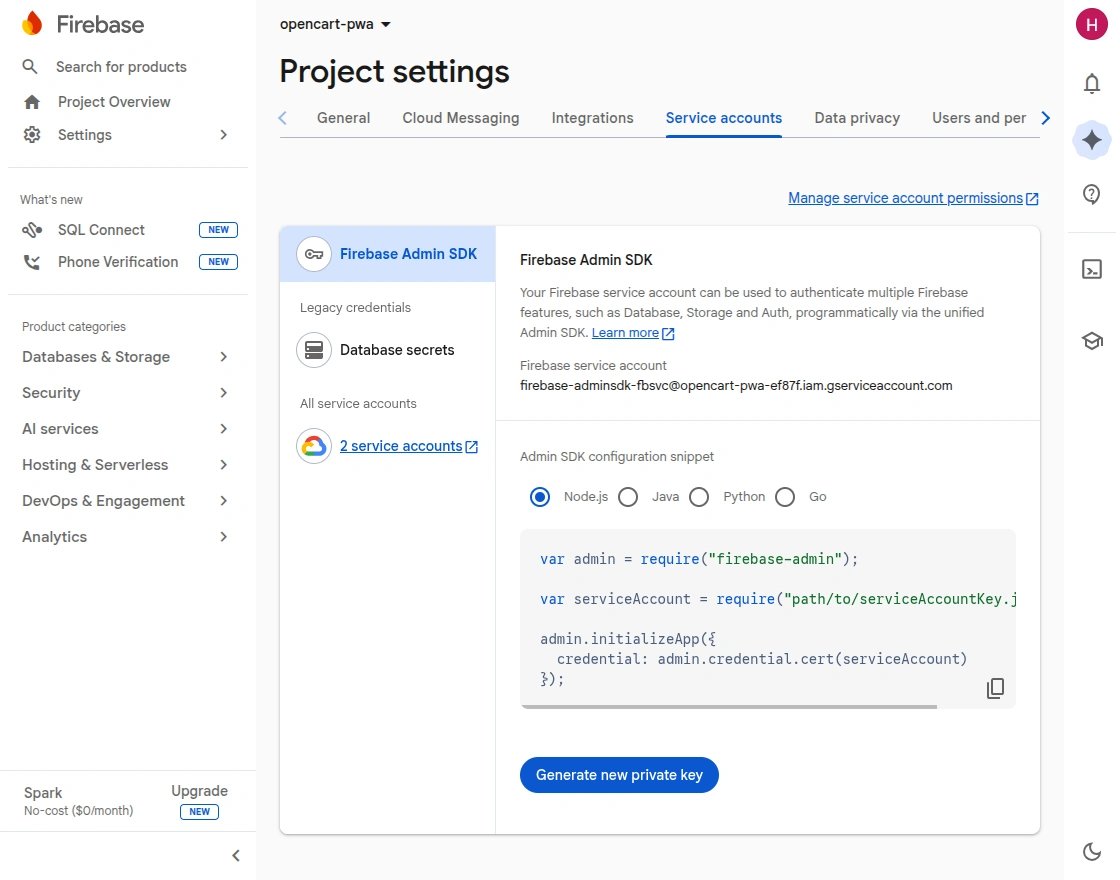The width and height of the screenshot is (1120, 880).
Task: Click NEW badge beside Phone Verification
Action: click(219, 262)
